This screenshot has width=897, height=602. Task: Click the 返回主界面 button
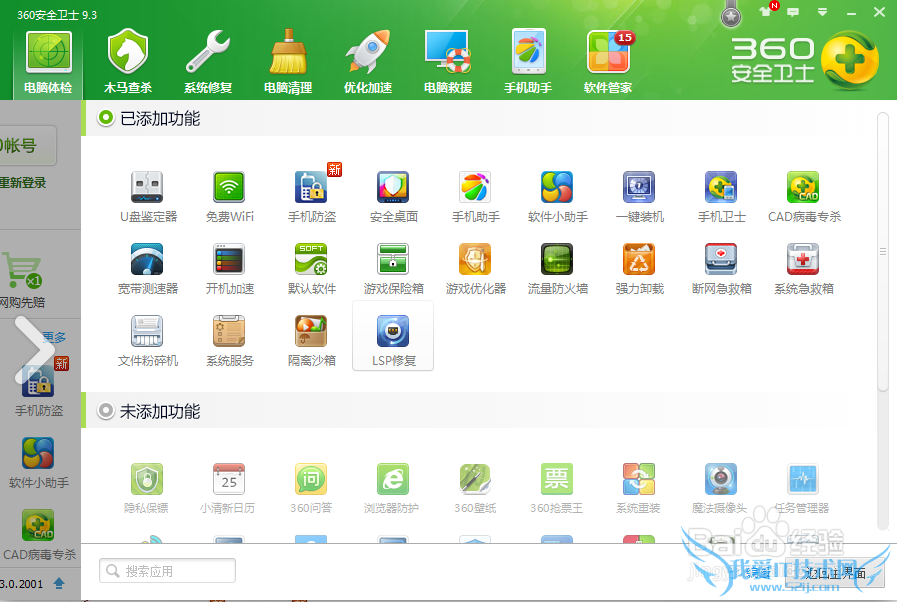click(835, 572)
